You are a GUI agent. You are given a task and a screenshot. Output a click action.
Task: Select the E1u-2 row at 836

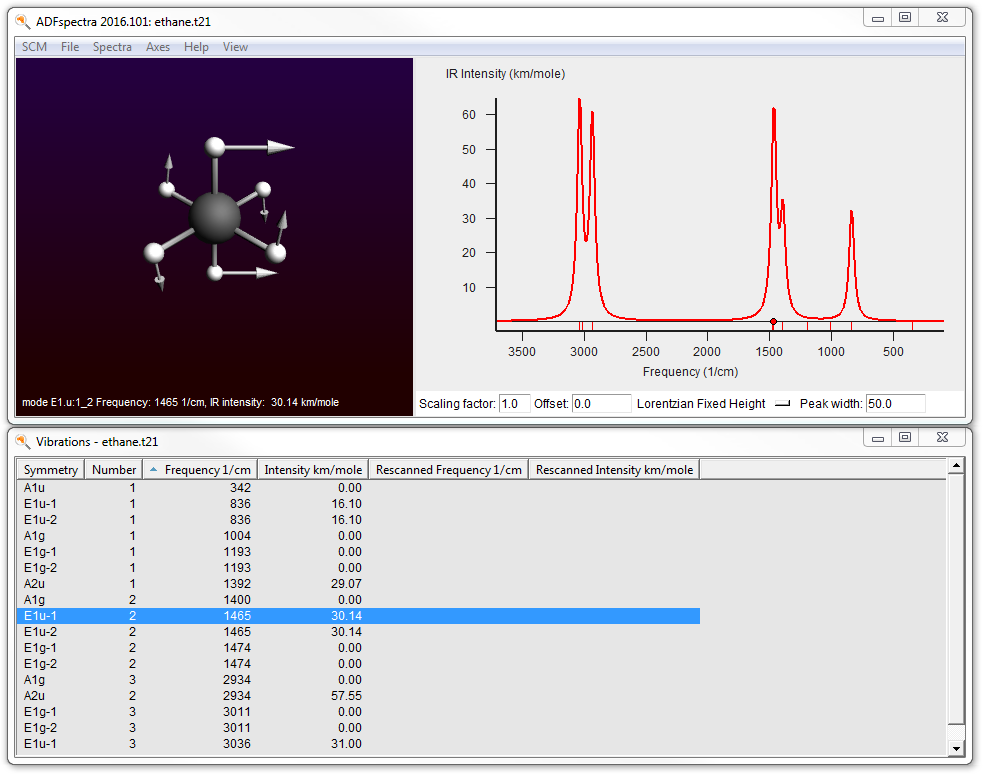pyautogui.click(x=358, y=520)
